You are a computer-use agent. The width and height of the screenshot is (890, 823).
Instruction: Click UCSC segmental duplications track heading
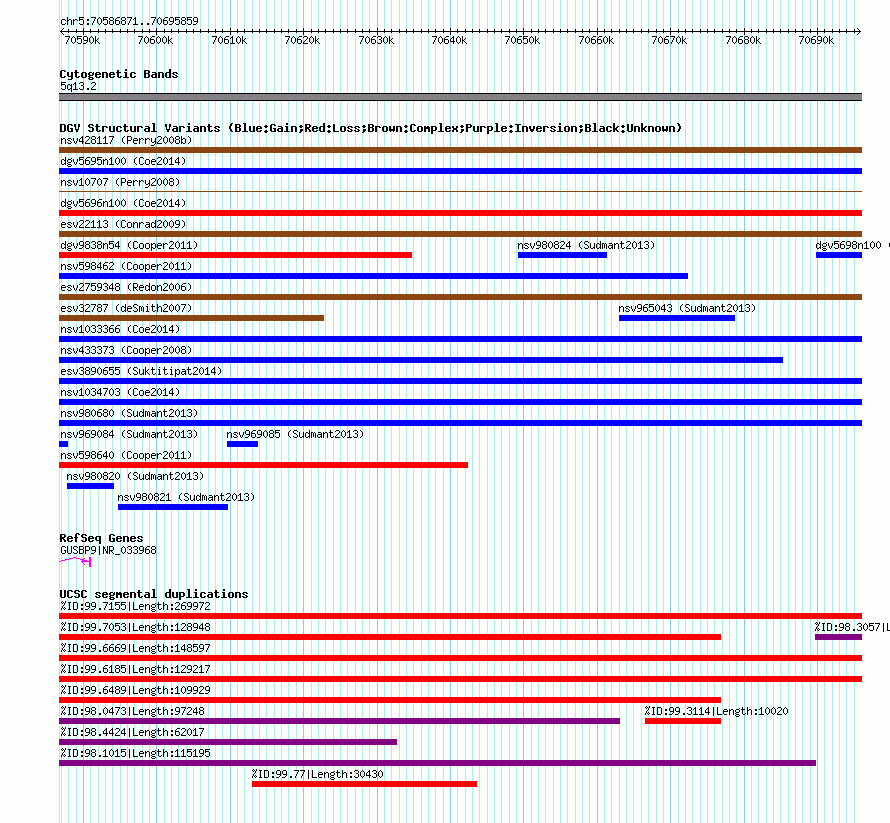click(154, 594)
